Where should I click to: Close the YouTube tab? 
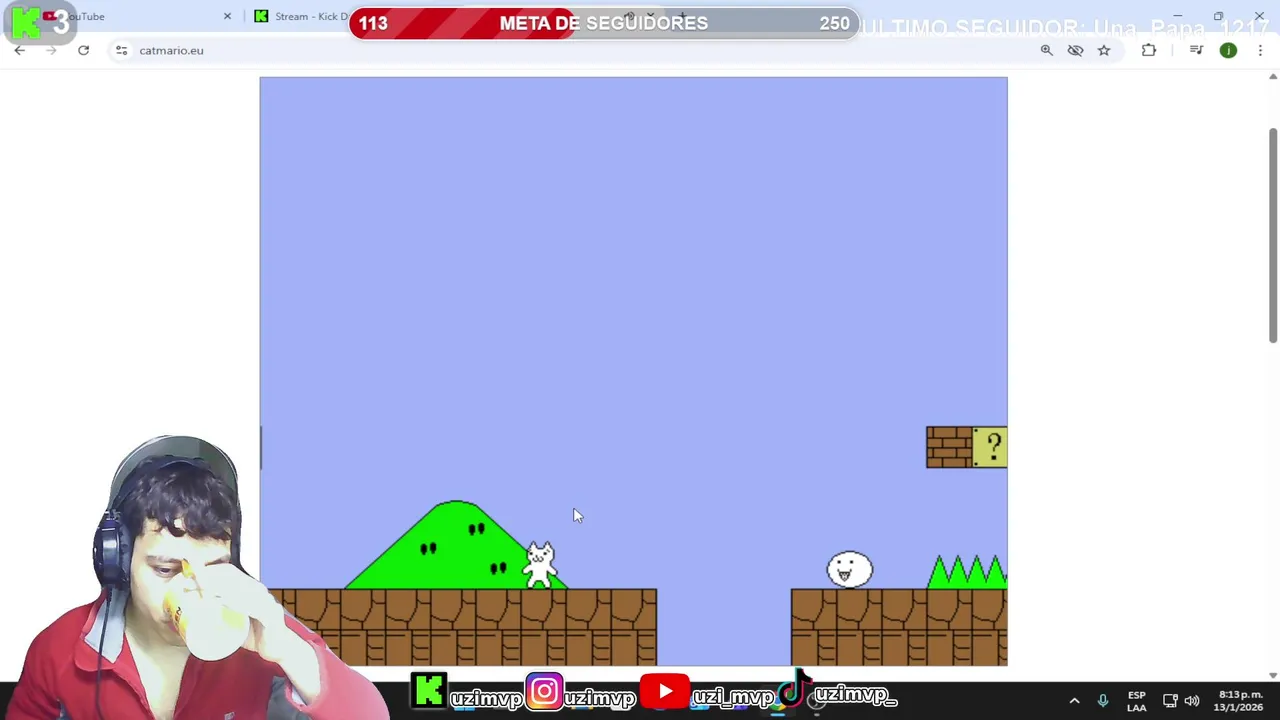(227, 16)
